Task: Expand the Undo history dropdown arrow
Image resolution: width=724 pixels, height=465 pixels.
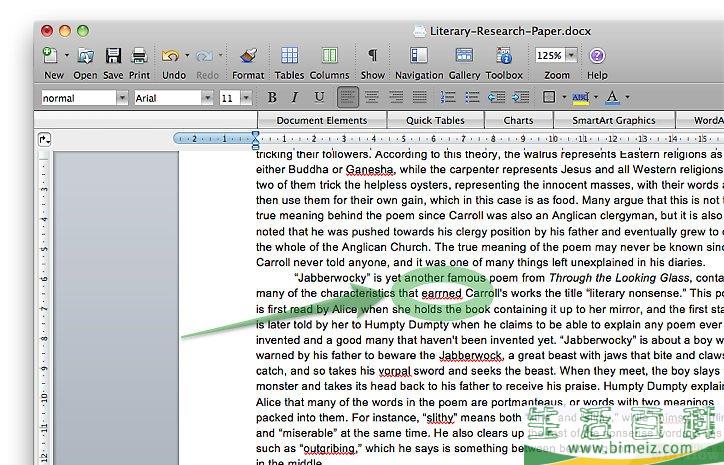Action: (x=187, y=55)
